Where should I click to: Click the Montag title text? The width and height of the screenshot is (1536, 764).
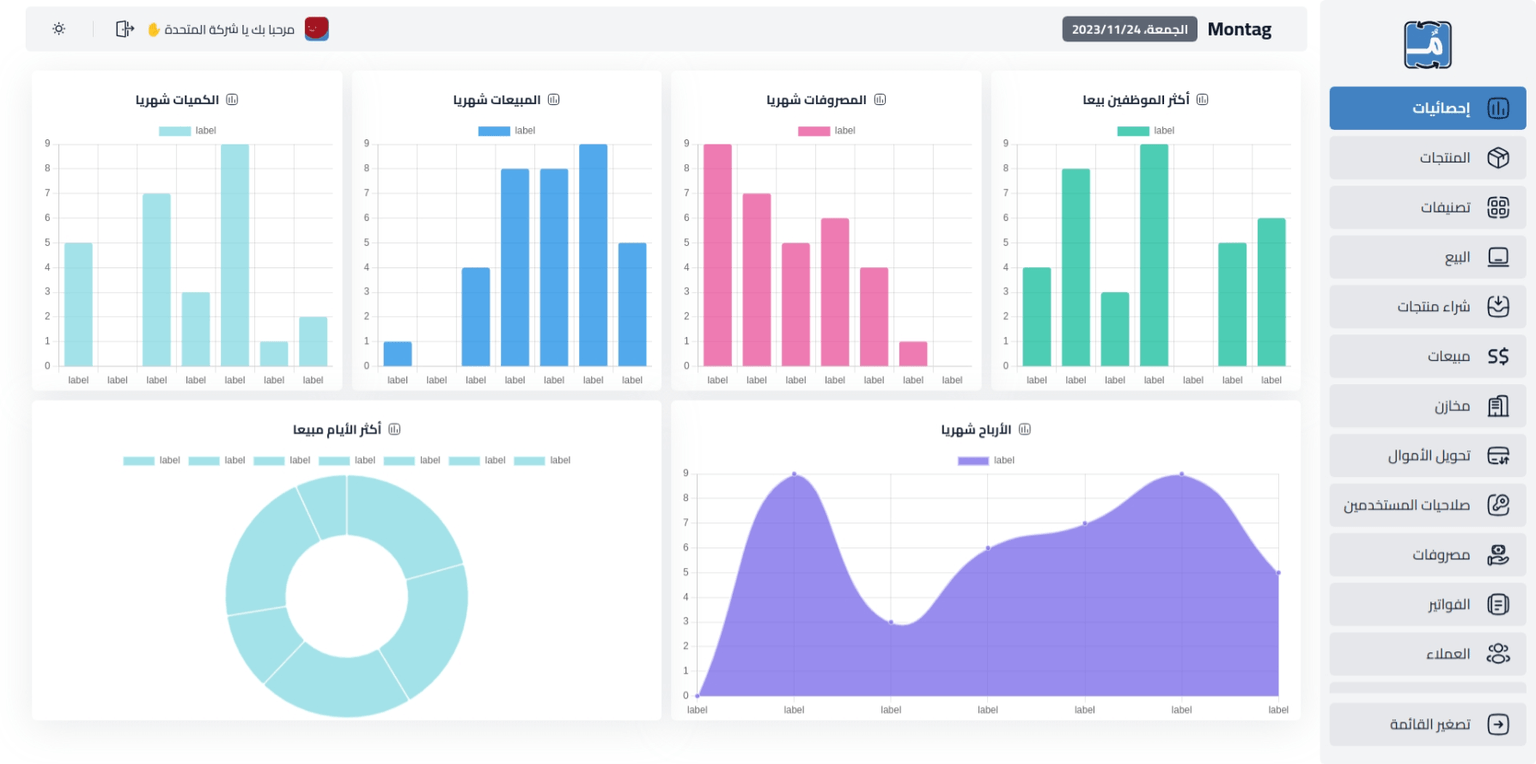click(x=1239, y=29)
